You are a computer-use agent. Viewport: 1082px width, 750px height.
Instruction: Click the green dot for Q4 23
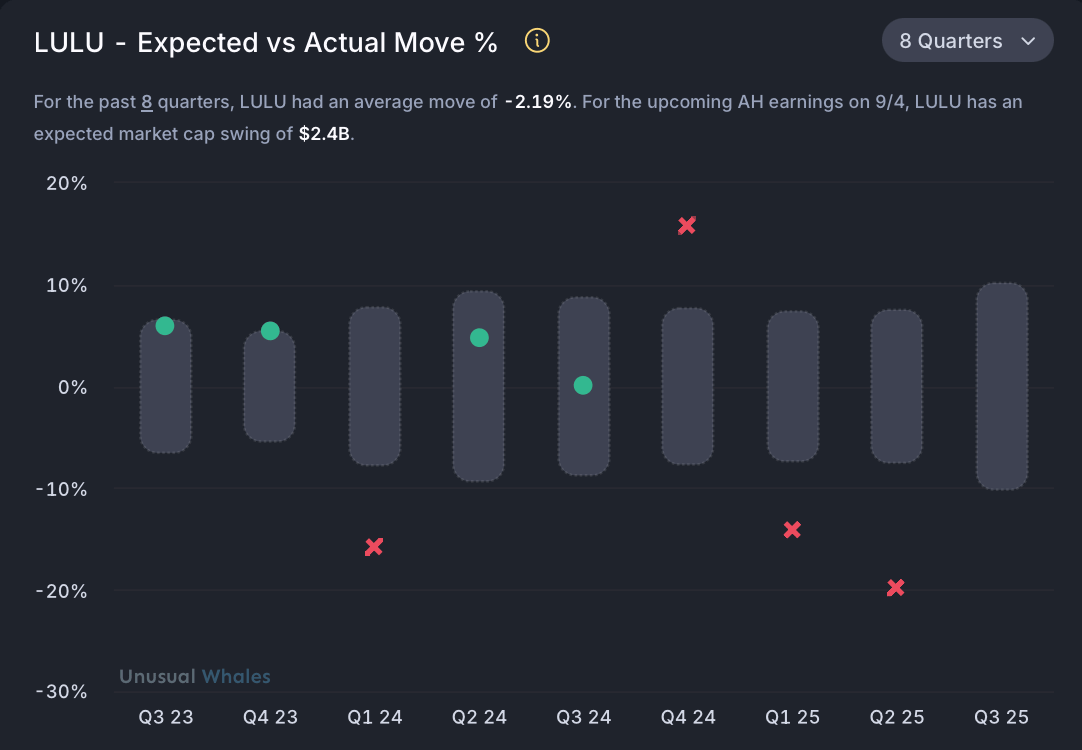point(270,331)
